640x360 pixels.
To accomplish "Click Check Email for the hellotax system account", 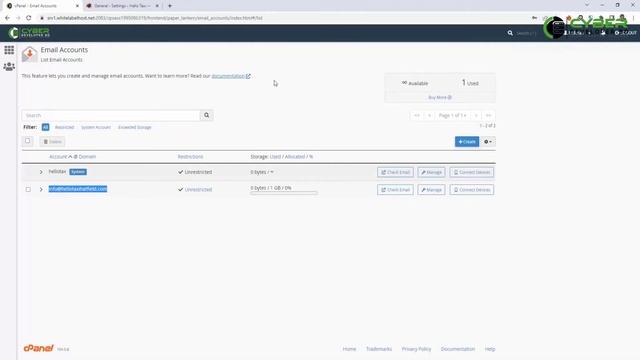I will [x=395, y=172].
